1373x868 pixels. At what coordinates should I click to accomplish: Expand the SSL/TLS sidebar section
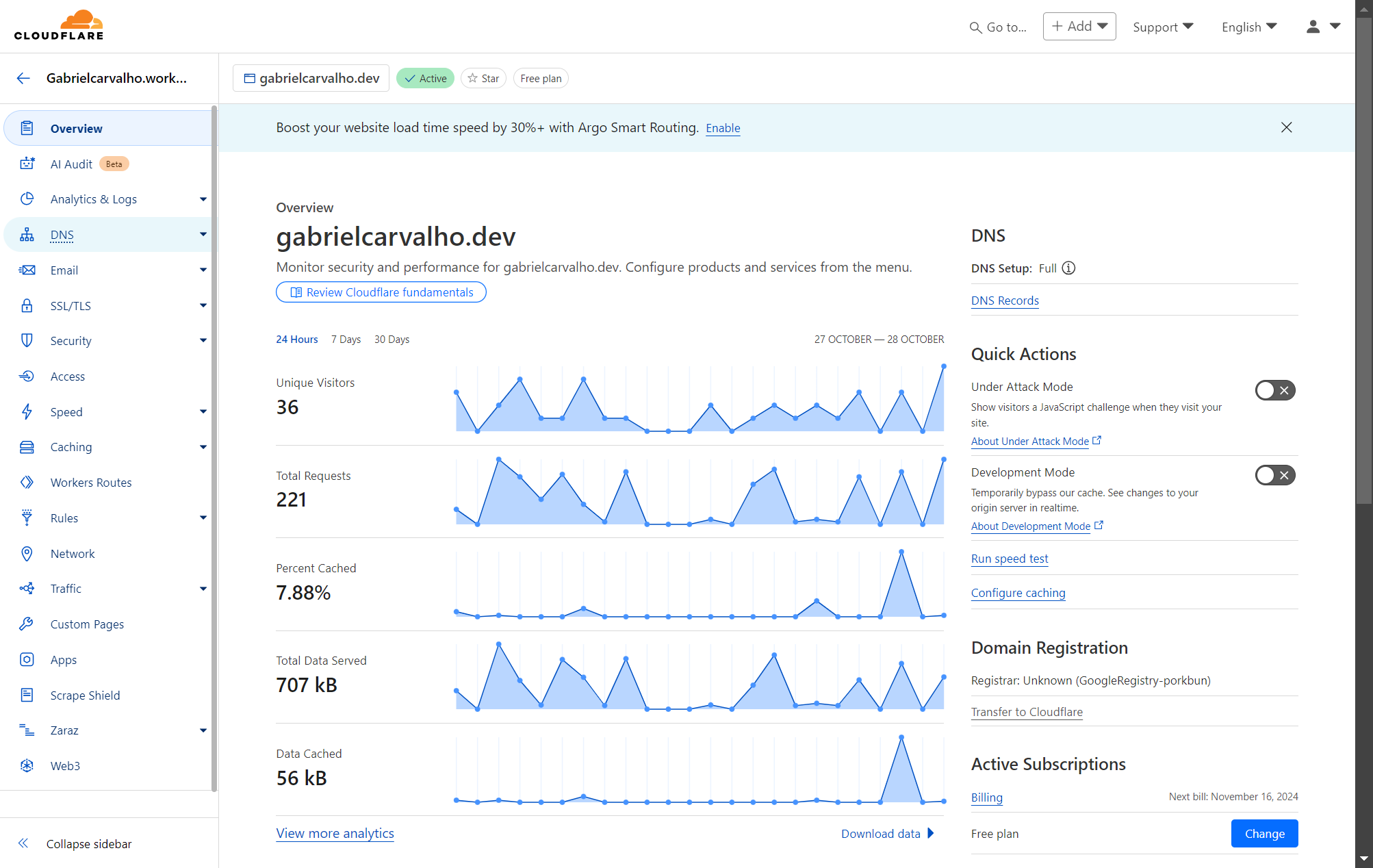pyautogui.click(x=203, y=305)
